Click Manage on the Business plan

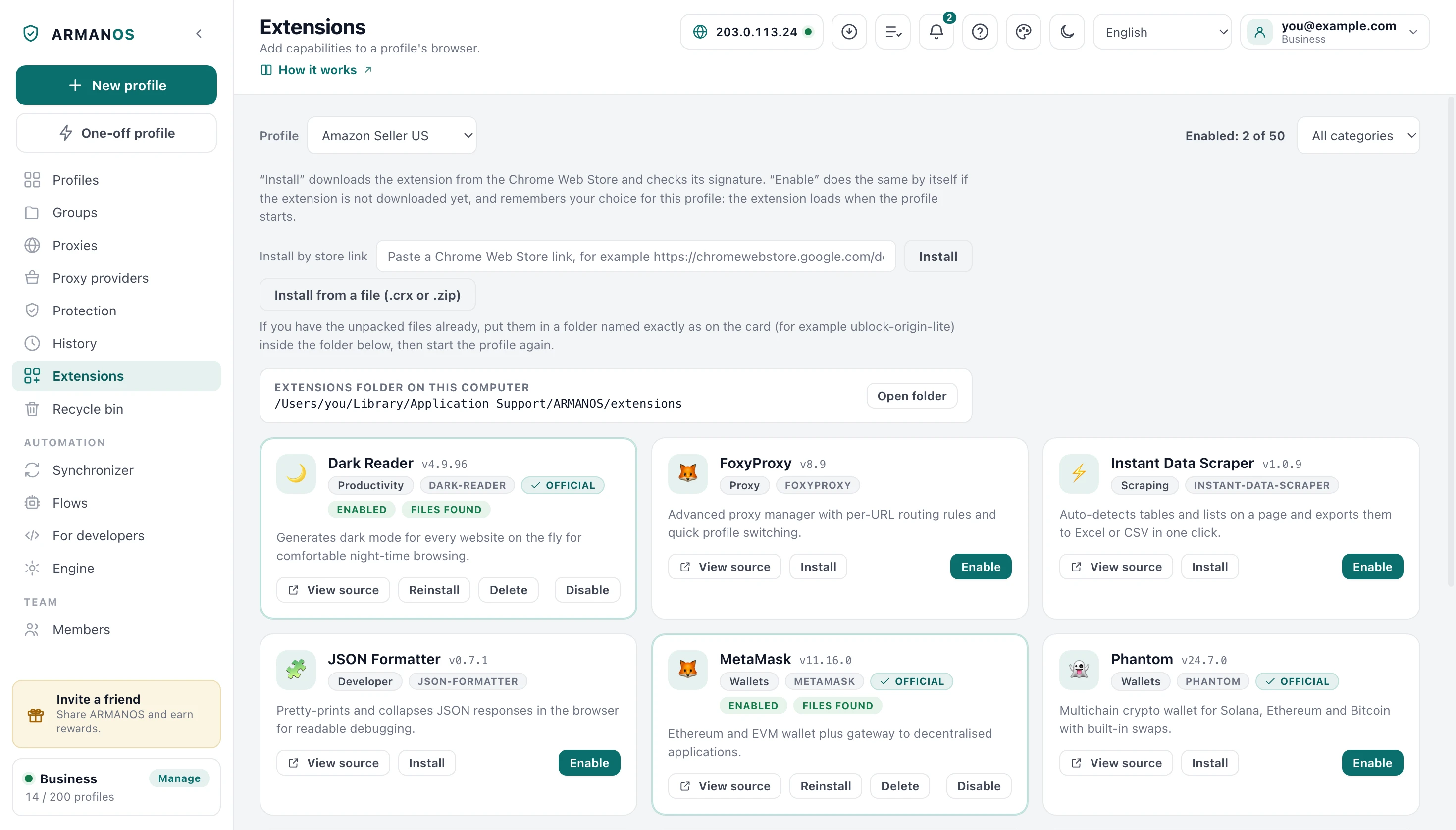click(x=179, y=778)
